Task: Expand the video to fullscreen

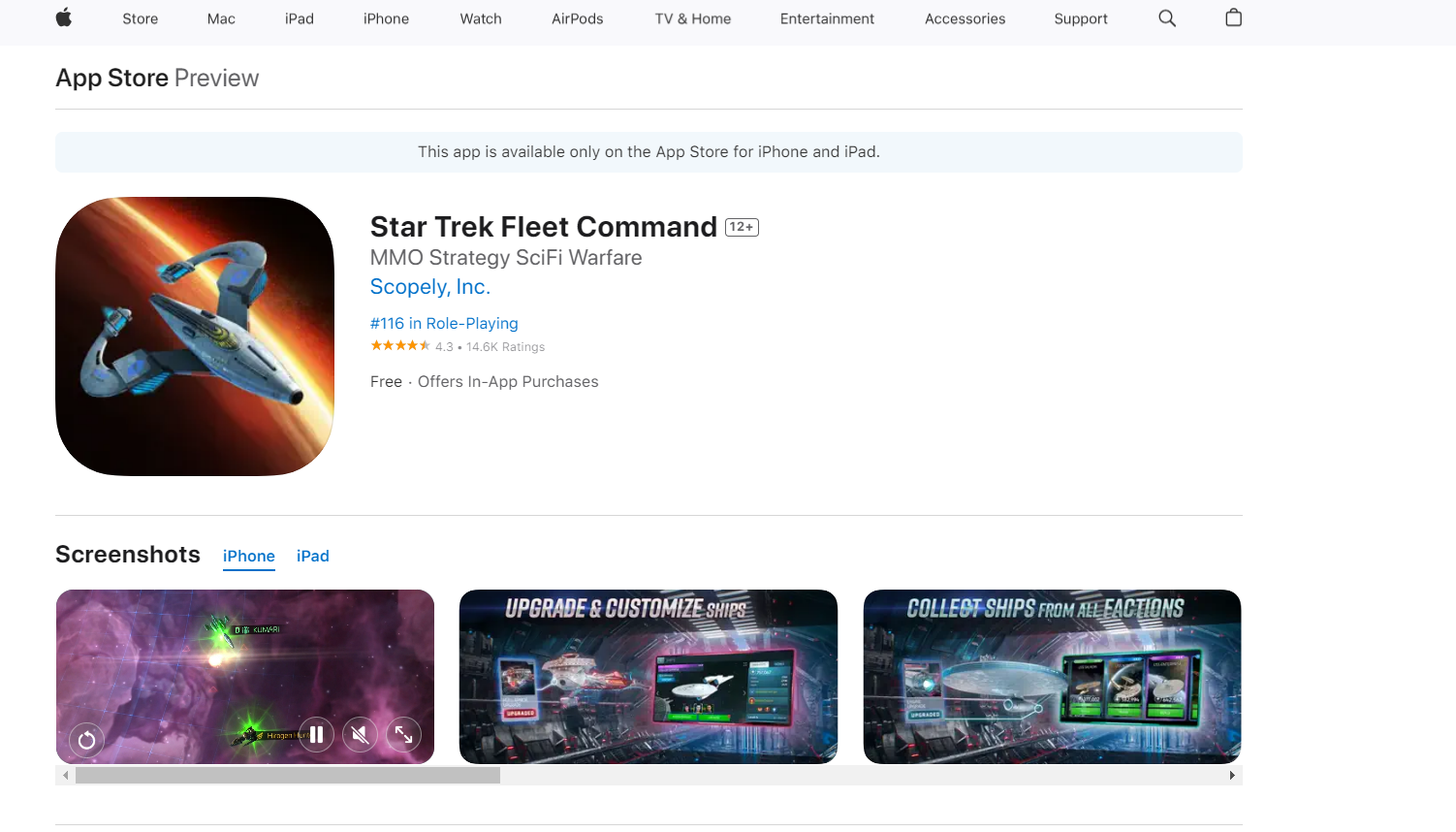Action: pyautogui.click(x=403, y=735)
